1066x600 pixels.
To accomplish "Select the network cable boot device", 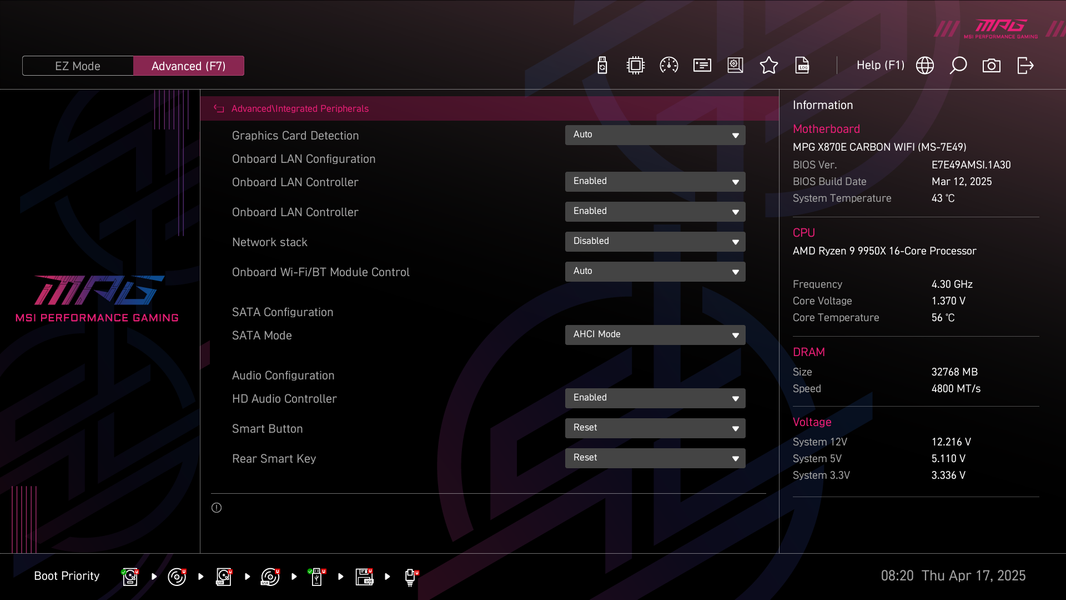I will click(x=411, y=576).
